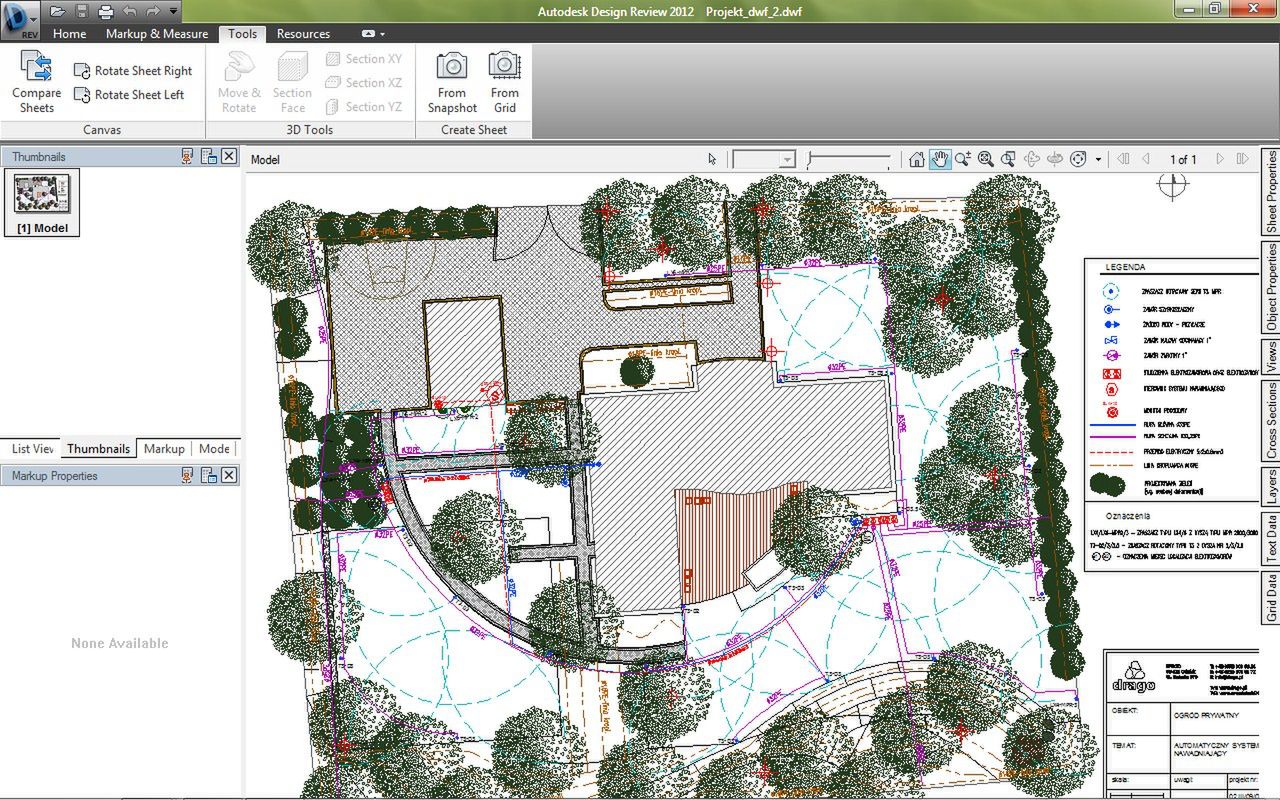Click the '1 of 1' page indicator
This screenshot has width=1280, height=800.
[1183, 159]
